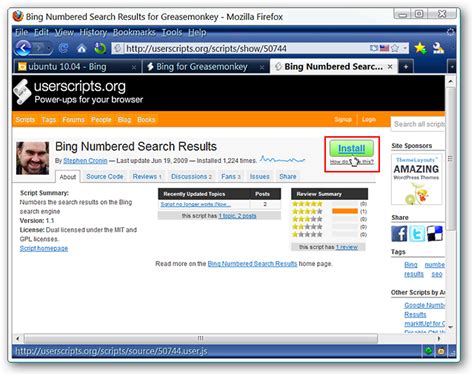Open the Bookmarks menu
Screen dimensions: 474x376
click(134, 32)
